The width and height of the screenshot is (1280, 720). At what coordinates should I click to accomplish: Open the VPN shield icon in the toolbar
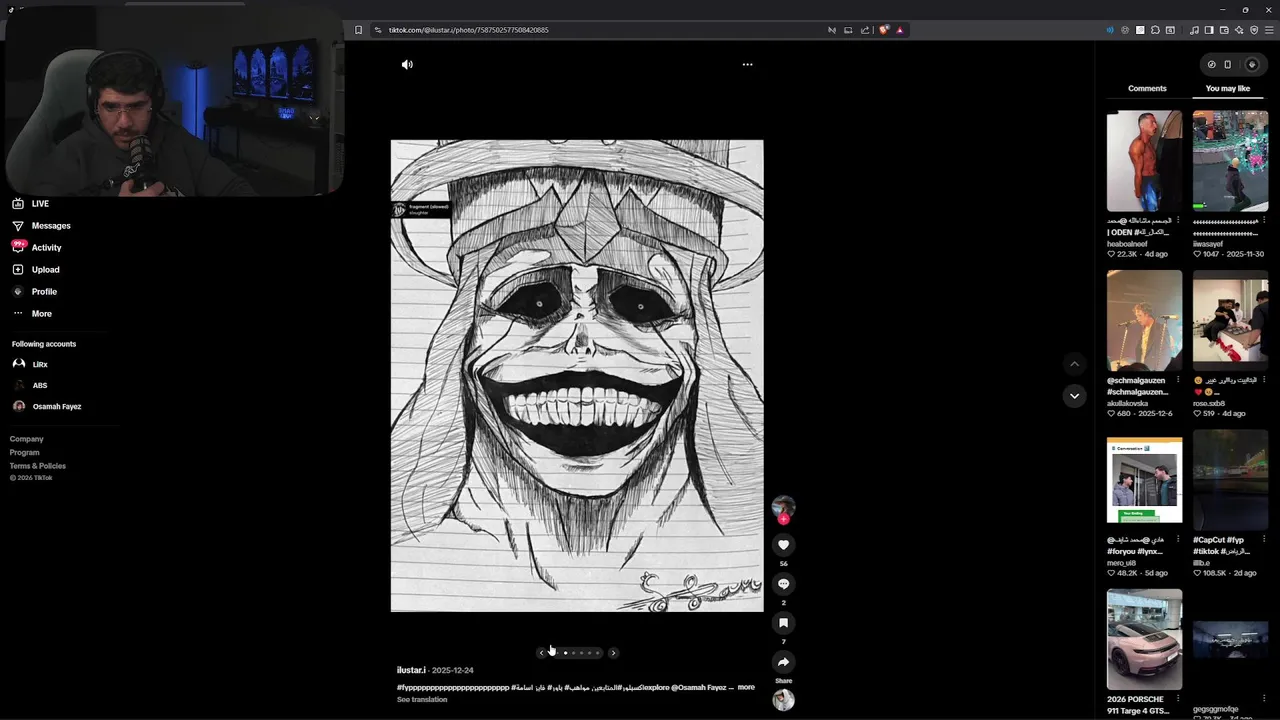[x=1254, y=30]
